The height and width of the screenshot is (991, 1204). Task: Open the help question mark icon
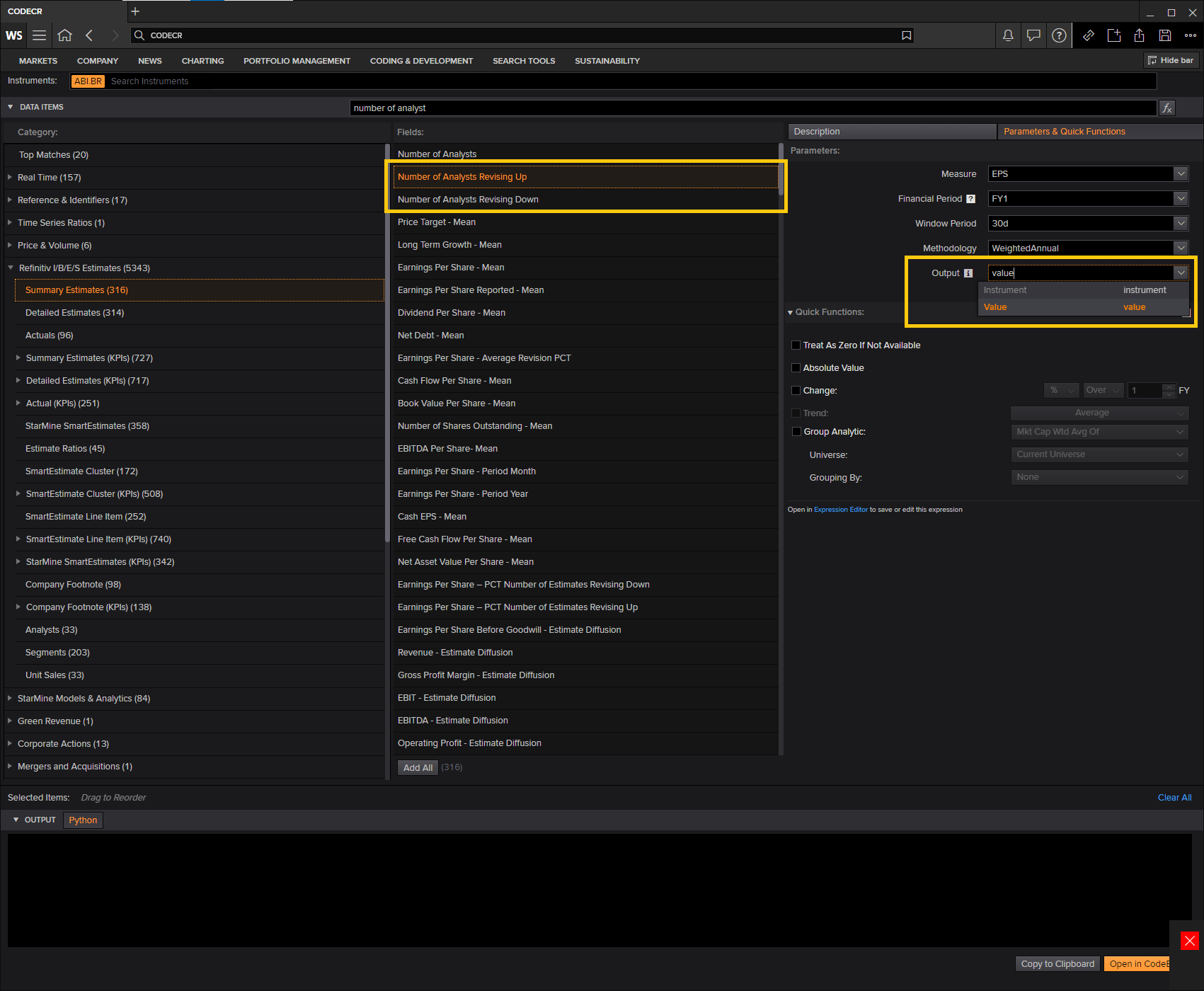pyautogui.click(x=1059, y=35)
